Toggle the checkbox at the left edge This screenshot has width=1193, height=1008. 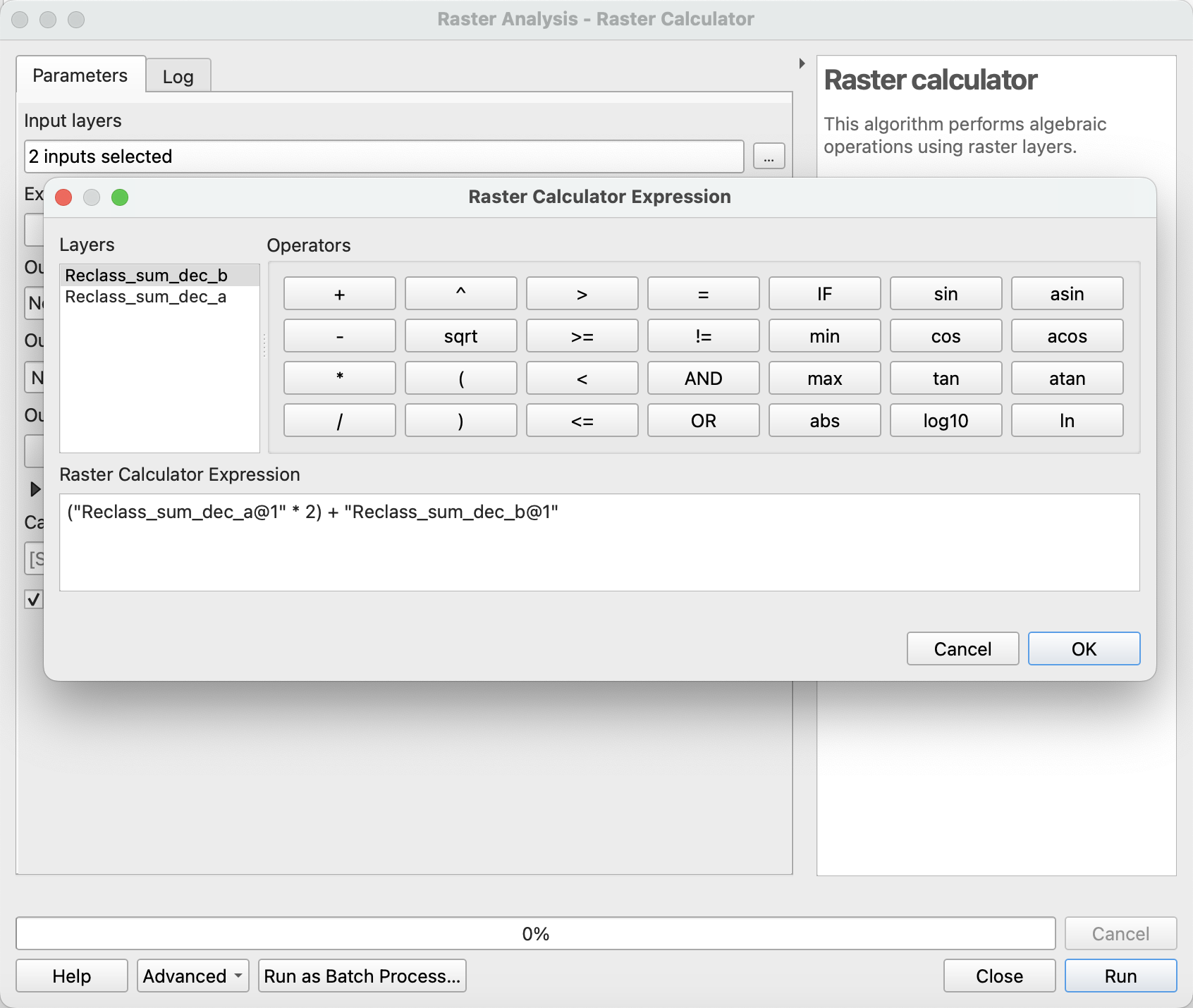(33, 599)
